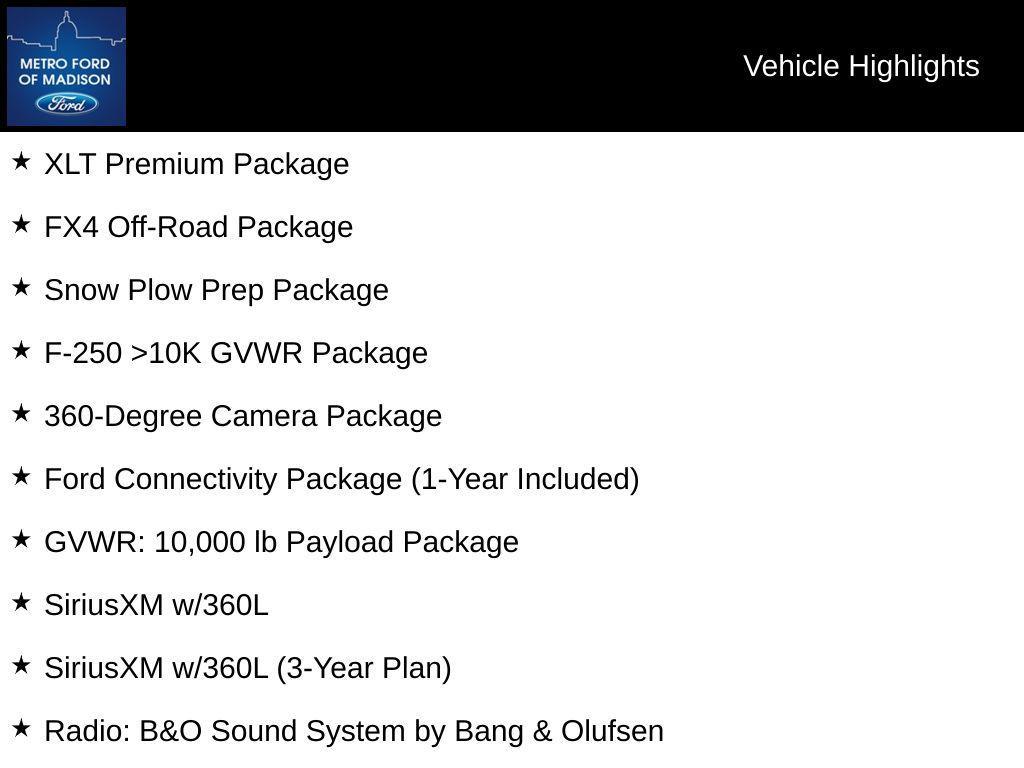Click the star before Ford Connectivity Package

click(x=21, y=476)
